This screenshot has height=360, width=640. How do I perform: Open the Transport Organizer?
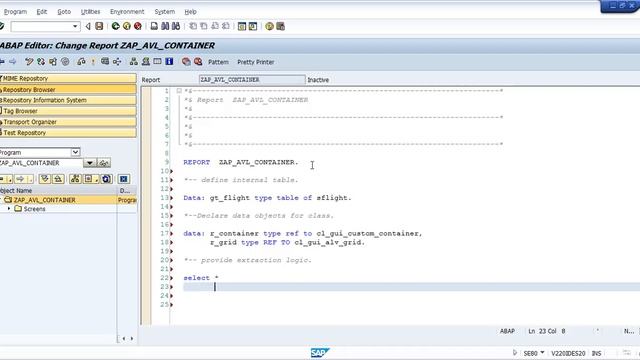[68, 122]
